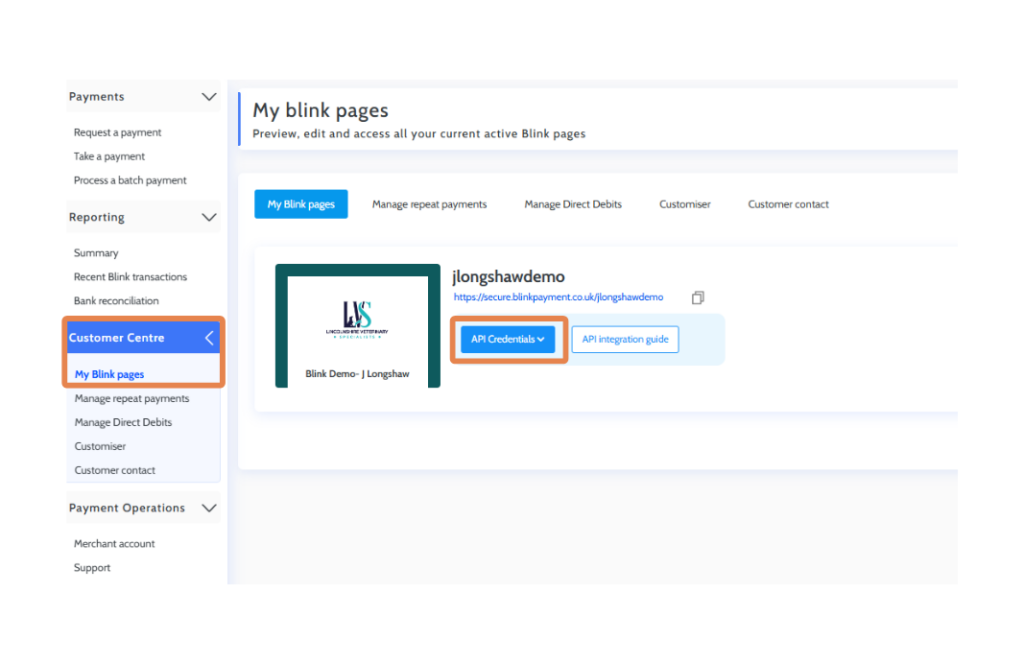Viewport: 1024px width, 664px height.
Task: Open Manage Direct Debits in sidebar
Action: click(123, 422)
